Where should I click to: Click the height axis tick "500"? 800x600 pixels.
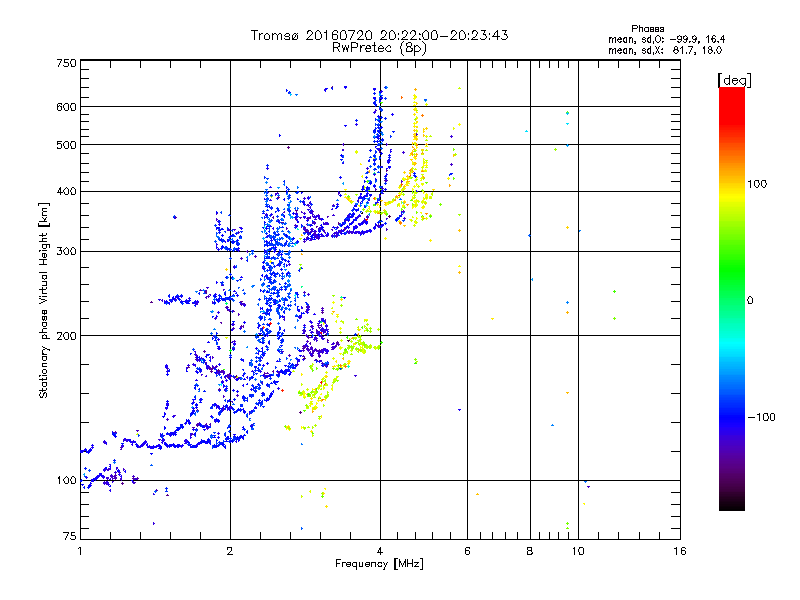pos(66,145)
